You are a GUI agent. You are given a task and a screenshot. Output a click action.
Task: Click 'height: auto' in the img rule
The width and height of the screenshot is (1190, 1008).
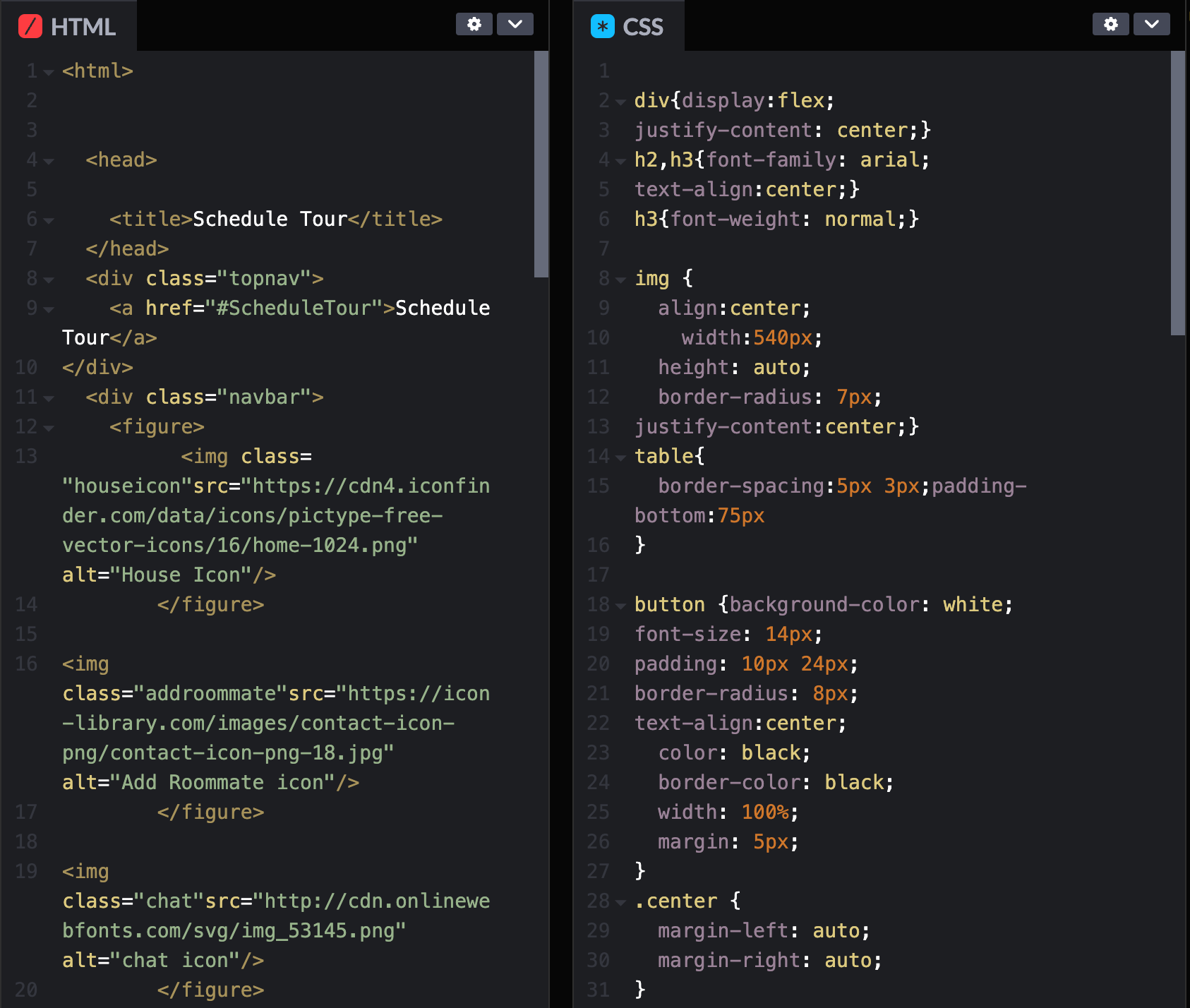click(729, 367)
